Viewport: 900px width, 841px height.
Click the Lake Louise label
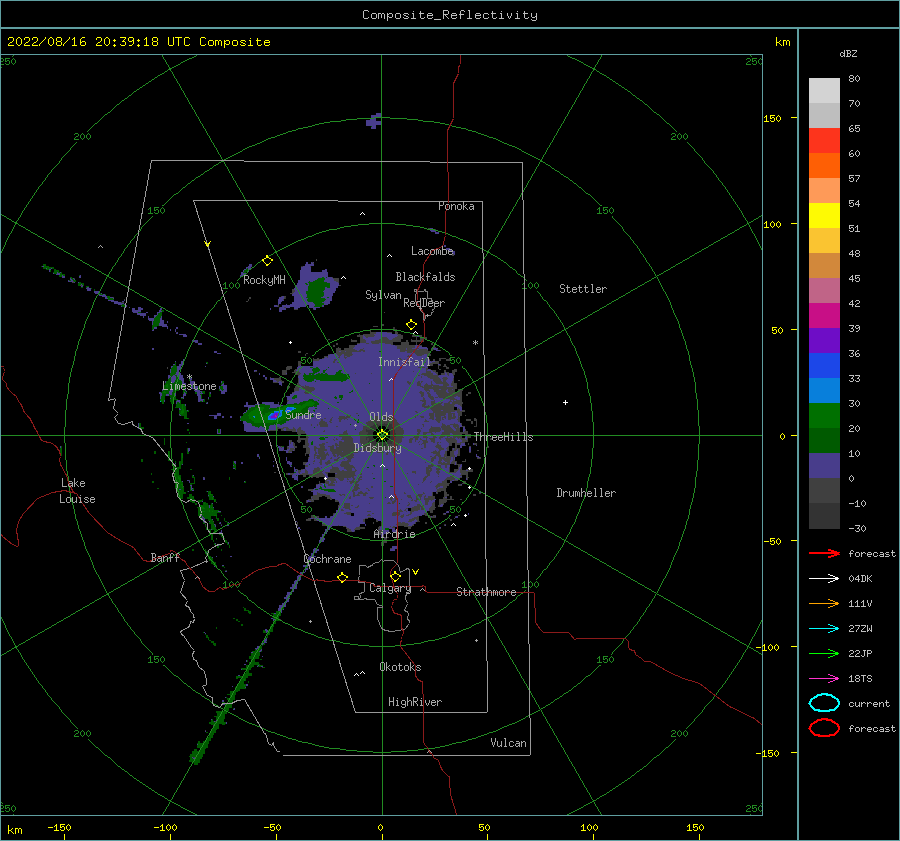tap(77, 491)
